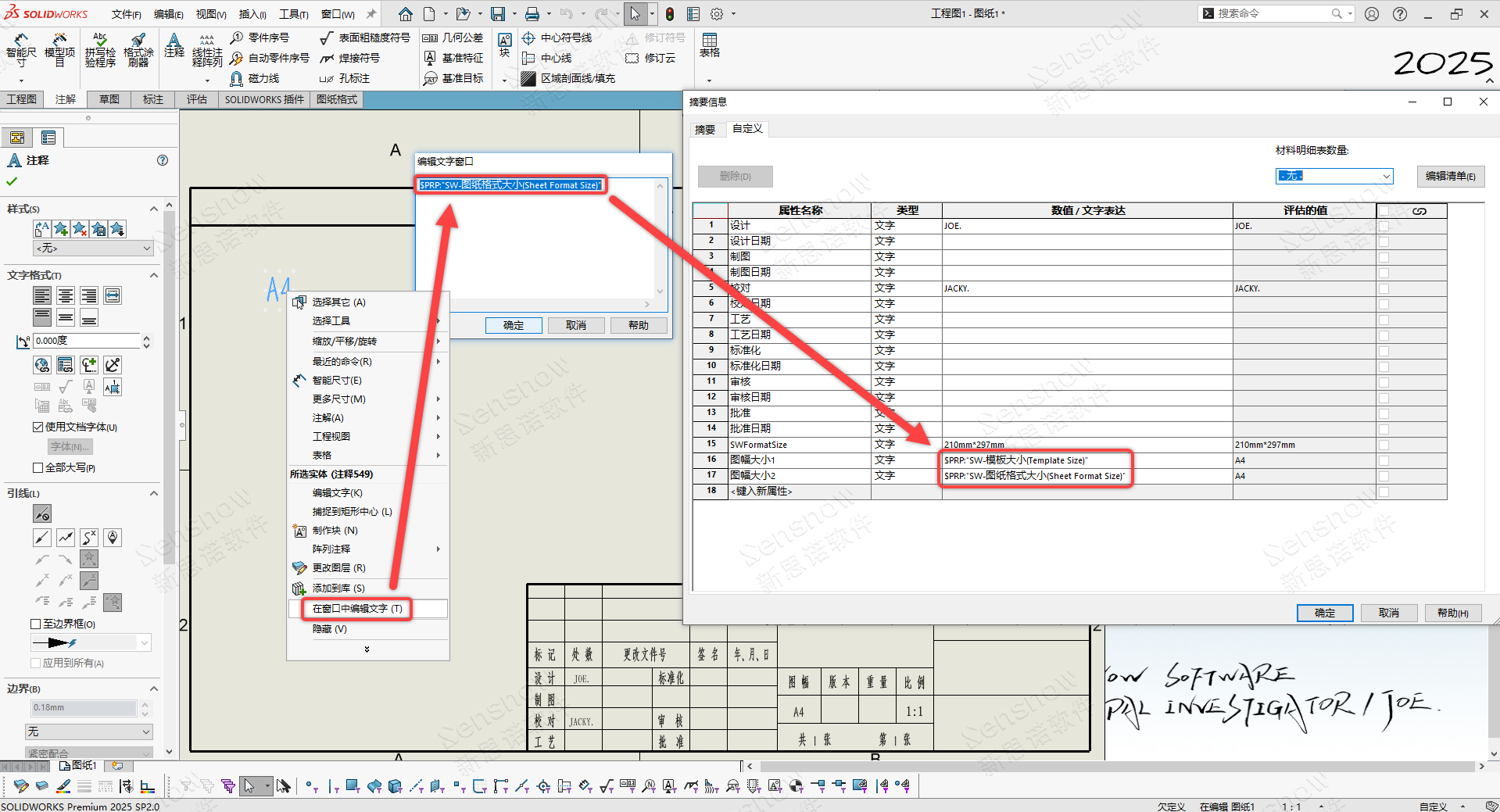Toggle Use document font checkbox
The width and height of the screenshot is (1500, 812).
pos(38,427)
